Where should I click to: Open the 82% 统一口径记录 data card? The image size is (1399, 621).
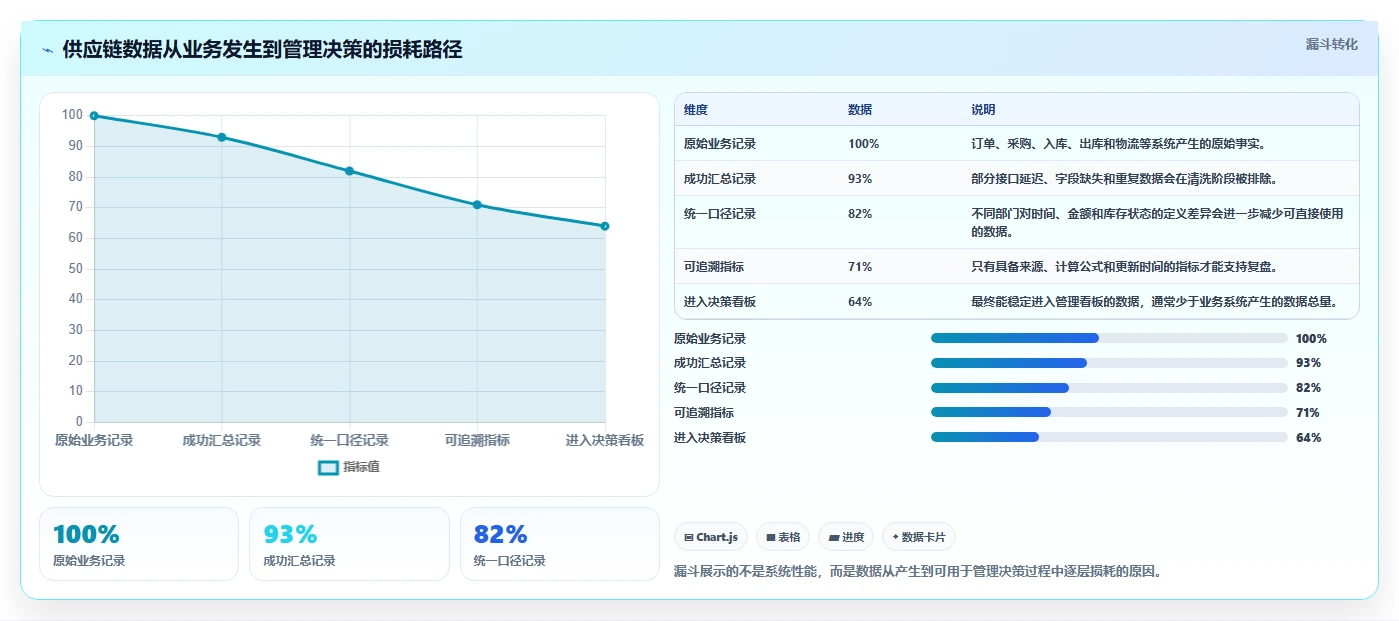click(560, 544)
